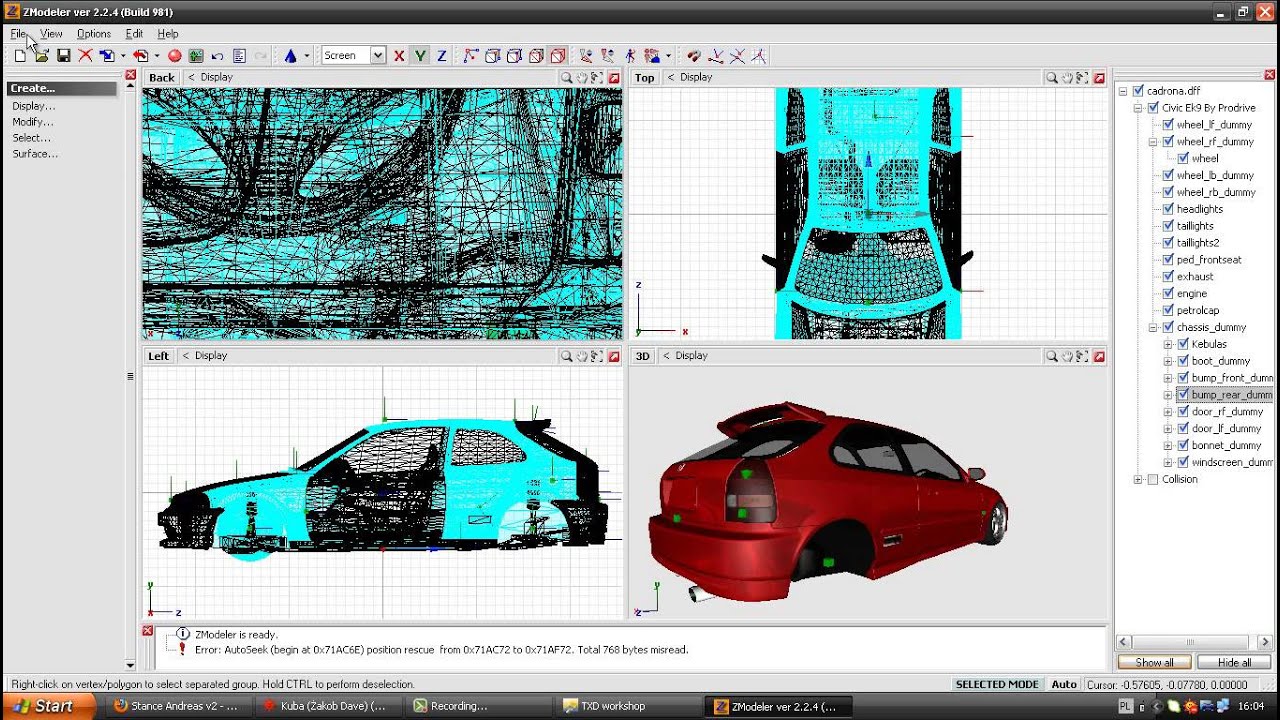
Task: Zoom the Back viewport with magnifier icon
Action: point(566,77)
